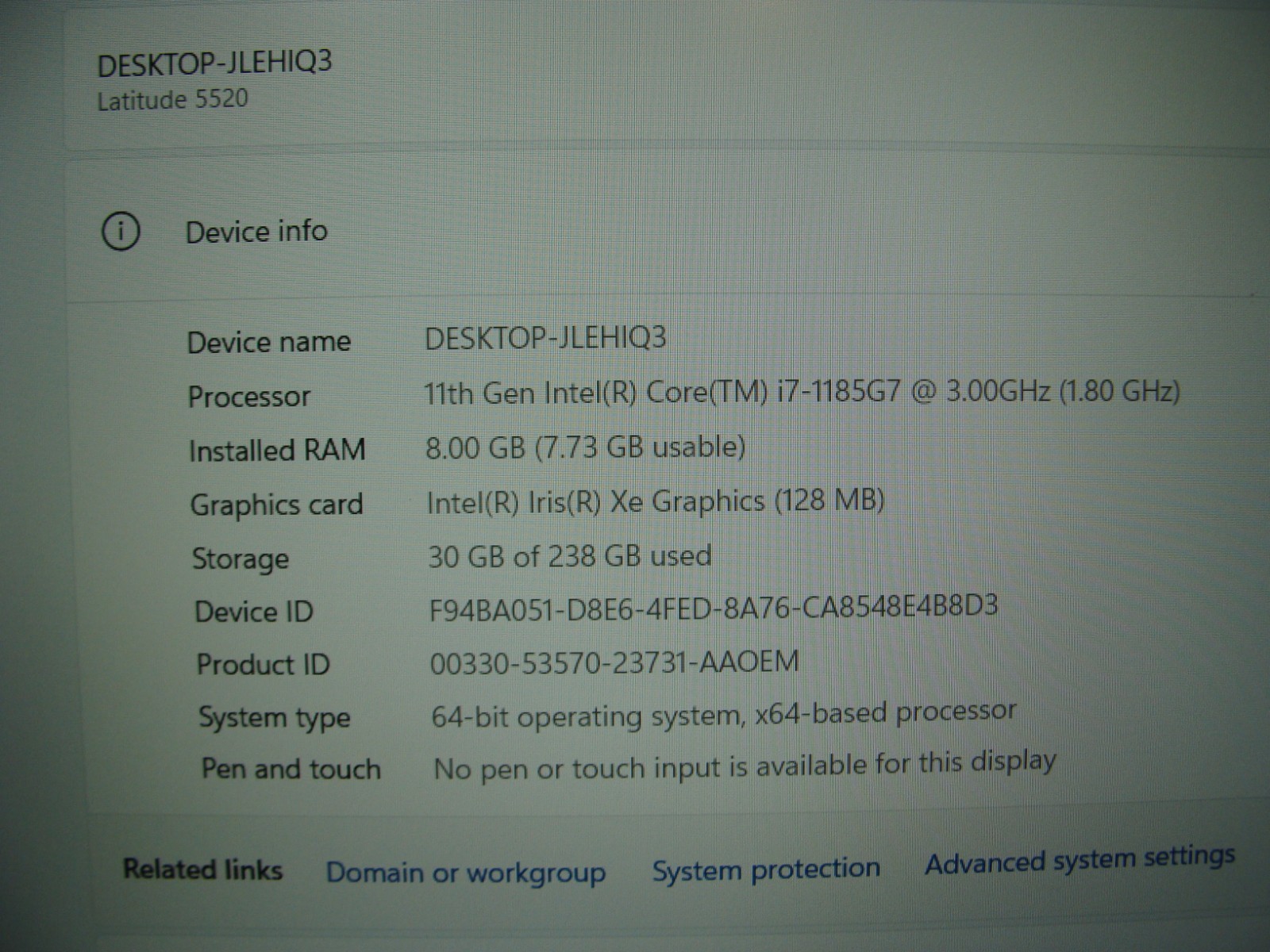Select the DESKTOP-JLEHIQ3 title at top
This screenshot has height=952, width=1270.
[x=214, y=63]
